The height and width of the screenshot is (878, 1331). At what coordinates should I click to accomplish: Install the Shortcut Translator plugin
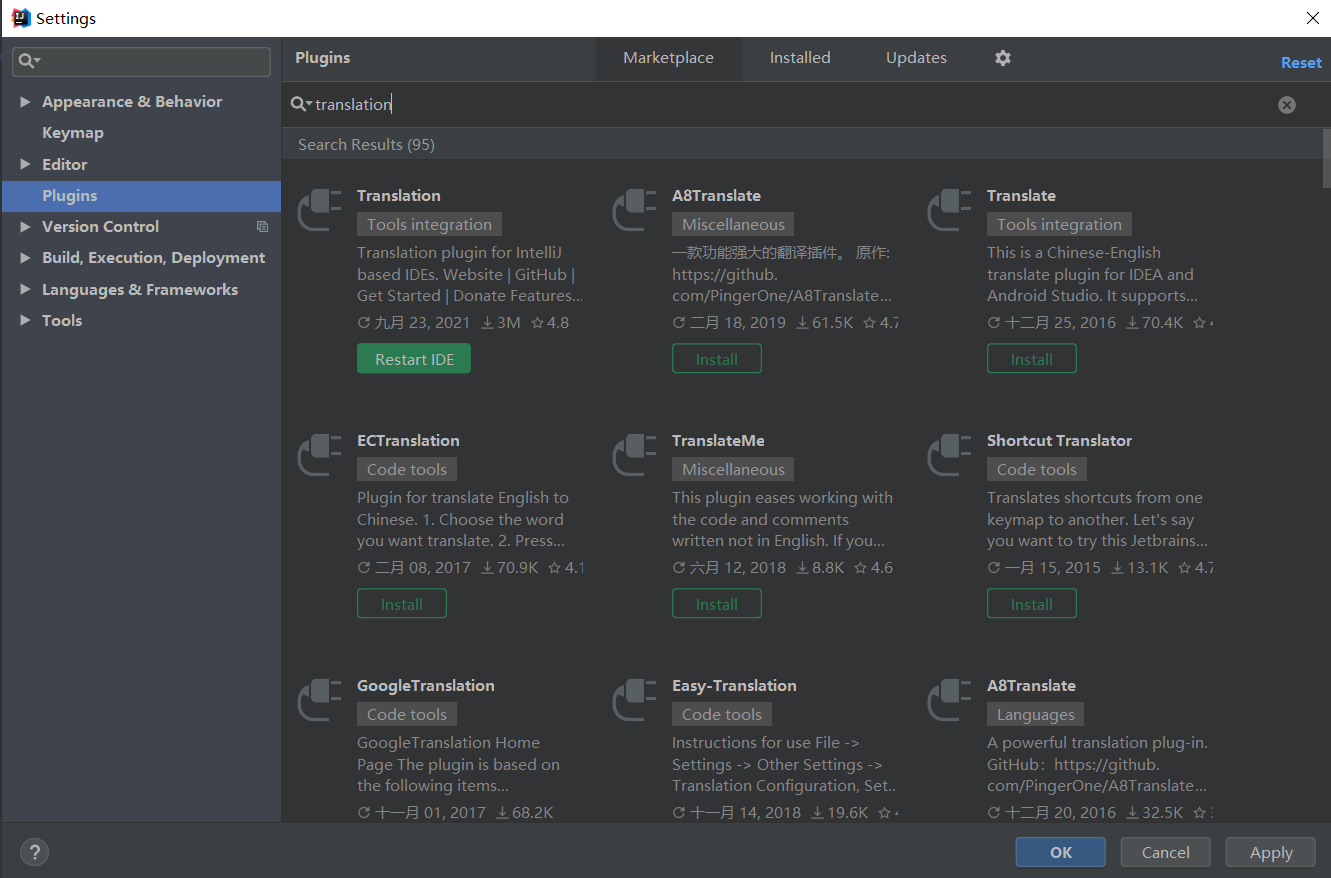1032,604
